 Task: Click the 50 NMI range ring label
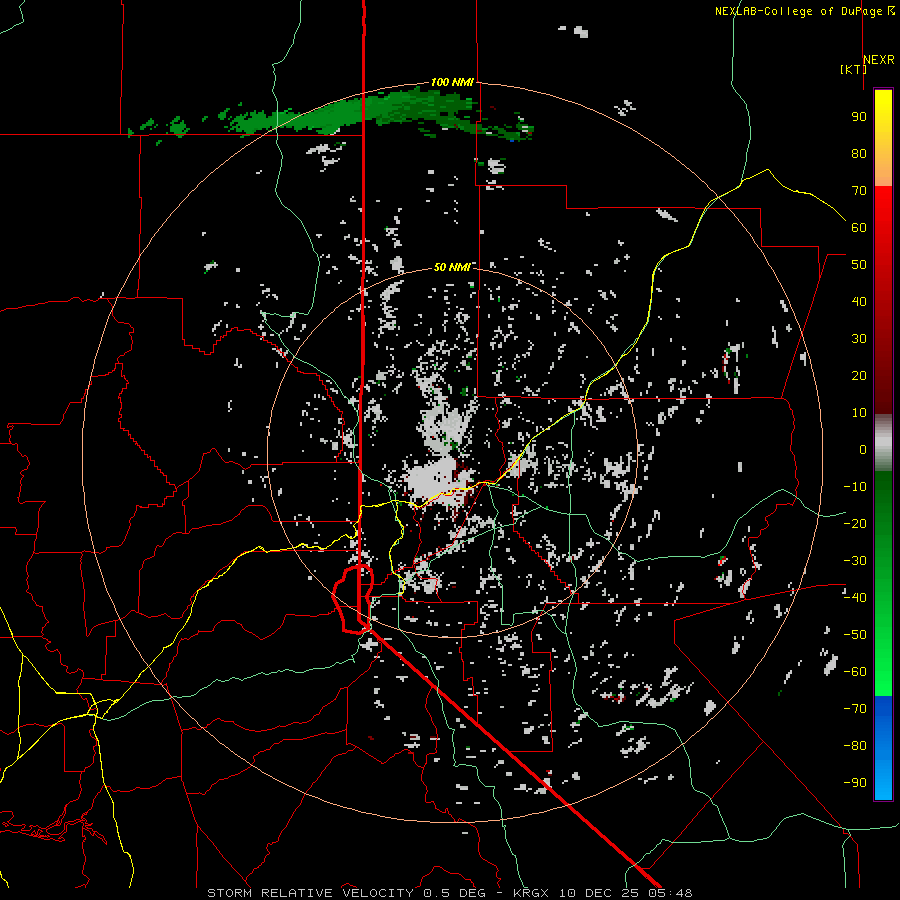click(x=452, y=267)
